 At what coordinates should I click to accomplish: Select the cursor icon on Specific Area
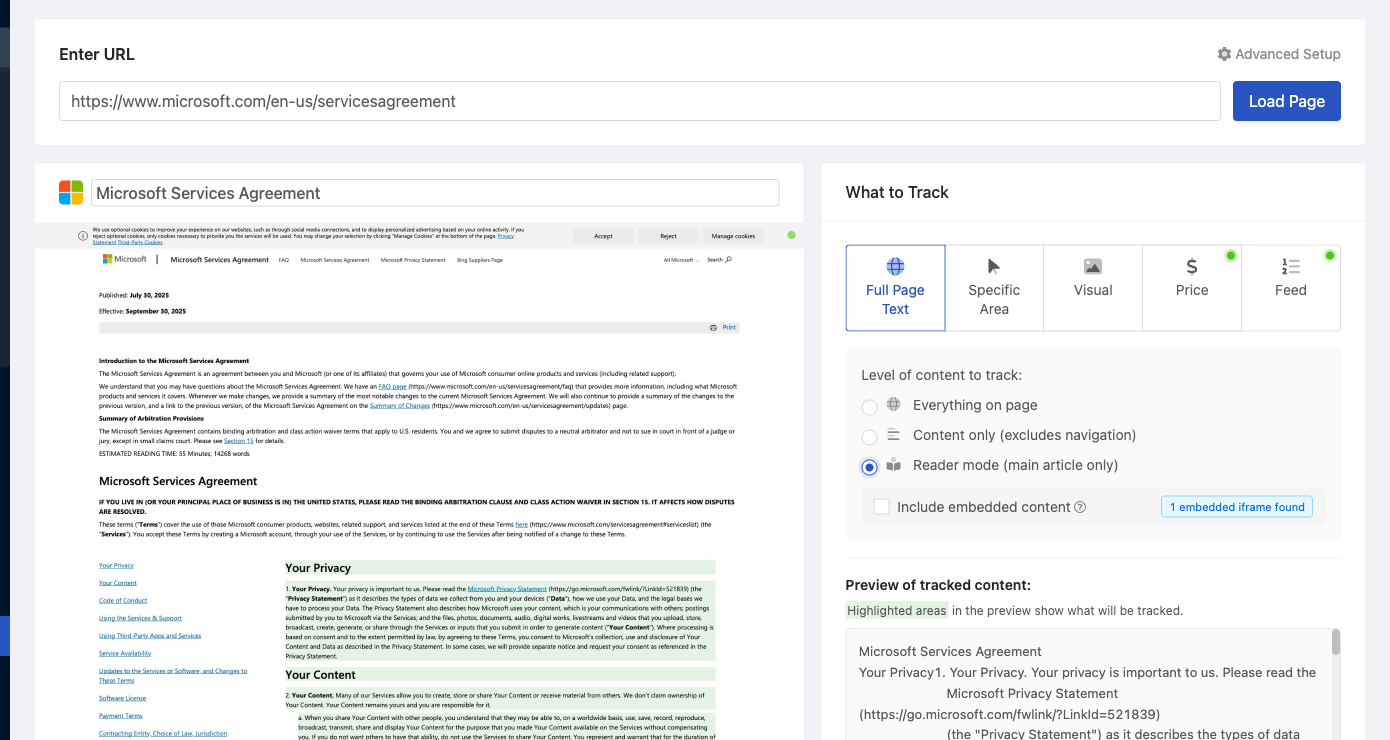pos(993,264)
